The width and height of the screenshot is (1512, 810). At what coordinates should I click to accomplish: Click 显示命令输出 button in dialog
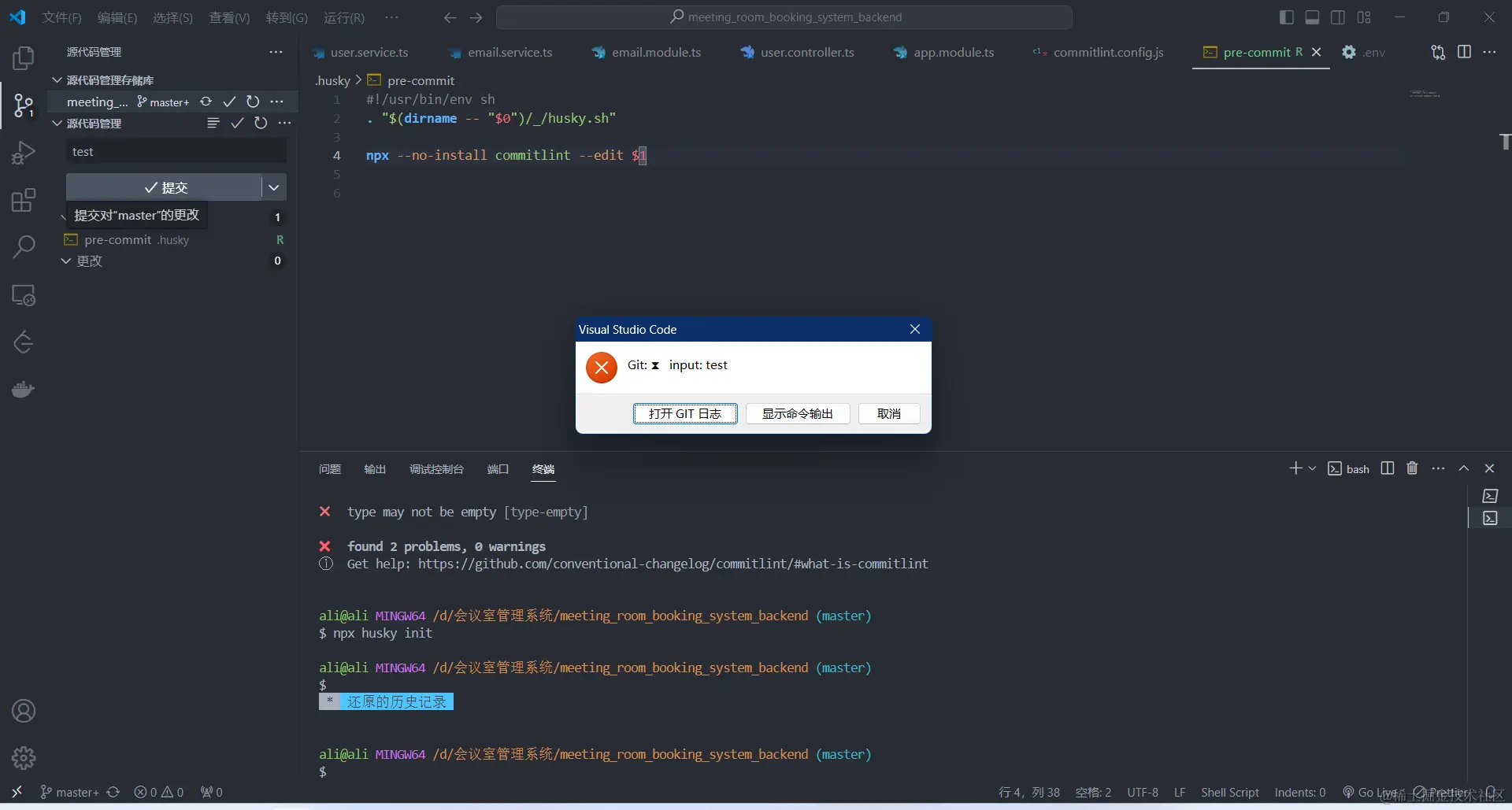point(797,413)
